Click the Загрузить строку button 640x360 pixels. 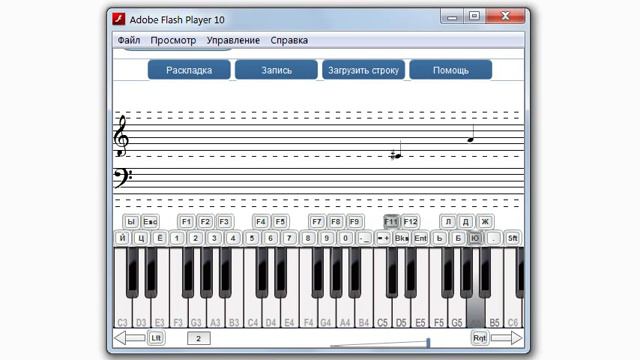pos(363,70)
